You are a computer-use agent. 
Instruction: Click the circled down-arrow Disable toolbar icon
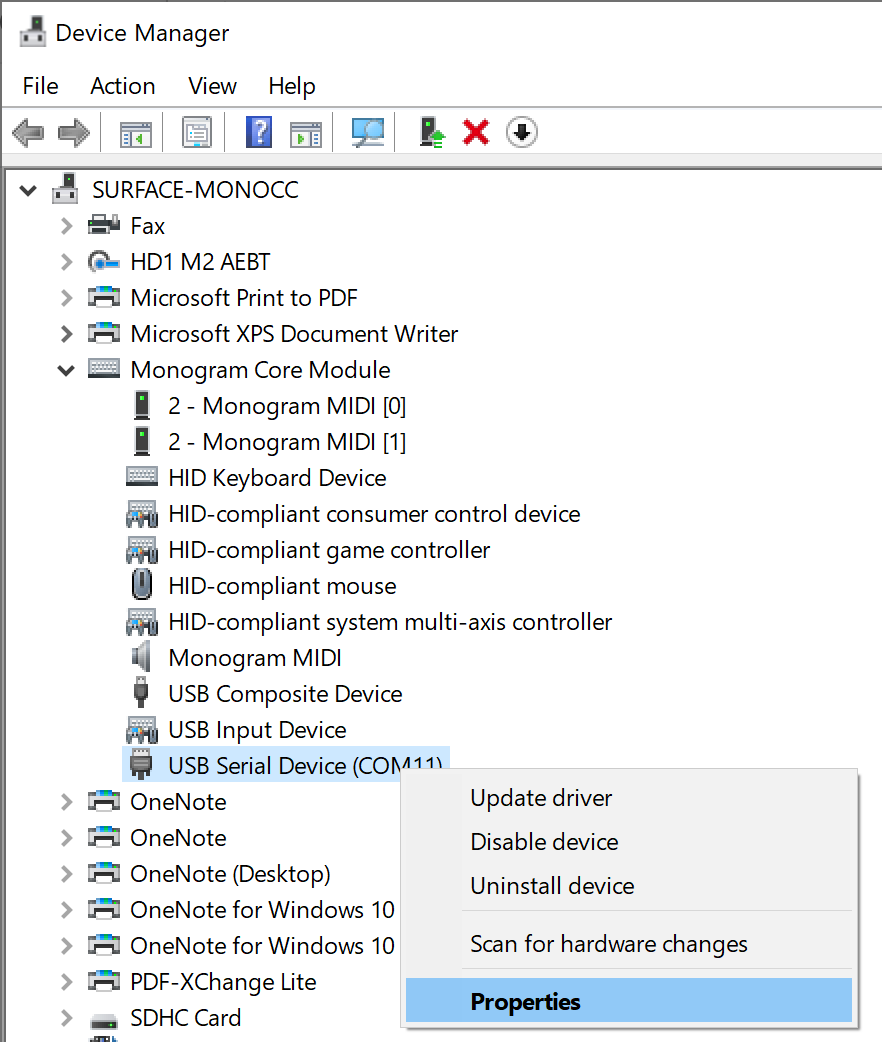click(x=522, y=132)
